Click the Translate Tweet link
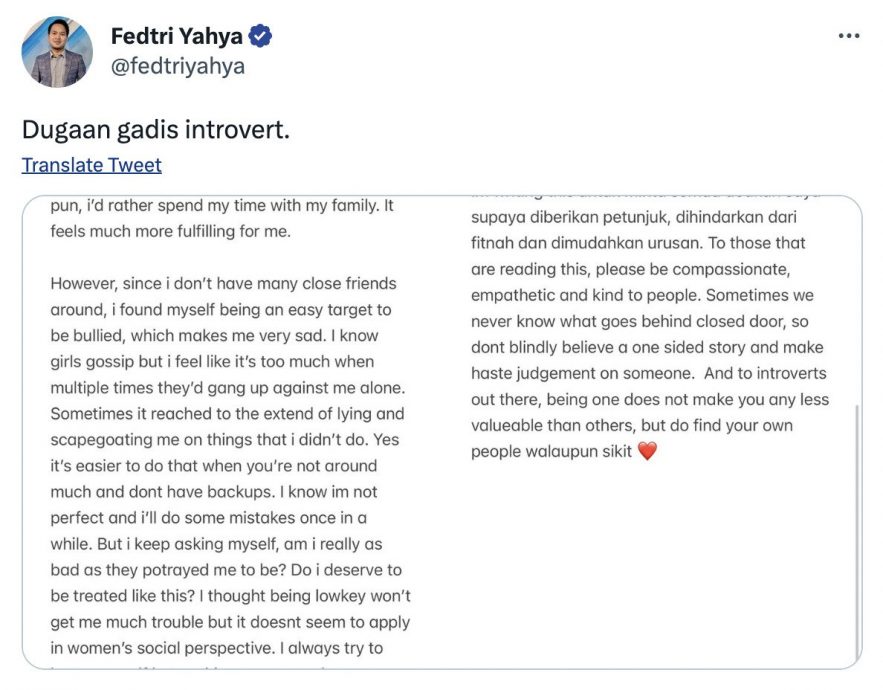 click(x=91, y=165)
